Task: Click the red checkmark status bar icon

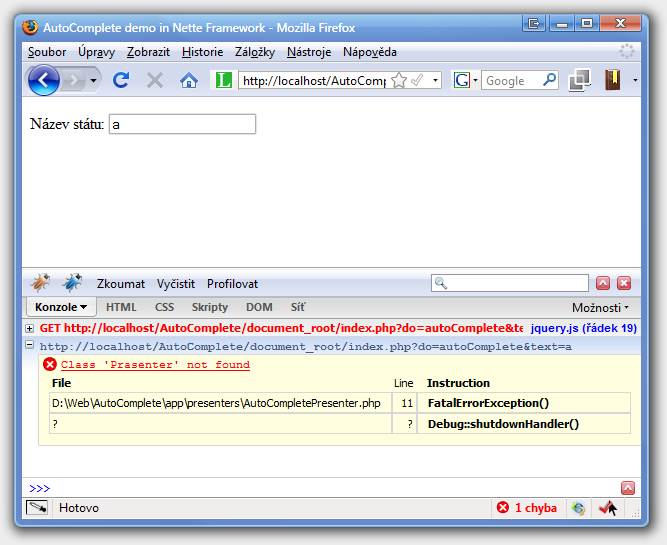Action: pos(607,508)
